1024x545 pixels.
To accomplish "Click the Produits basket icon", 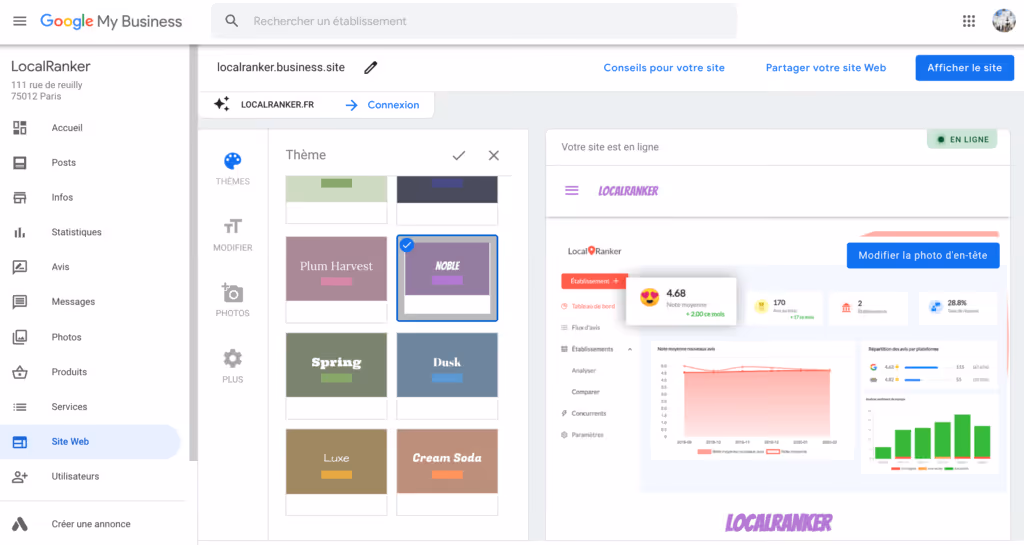I will [20, 372].
